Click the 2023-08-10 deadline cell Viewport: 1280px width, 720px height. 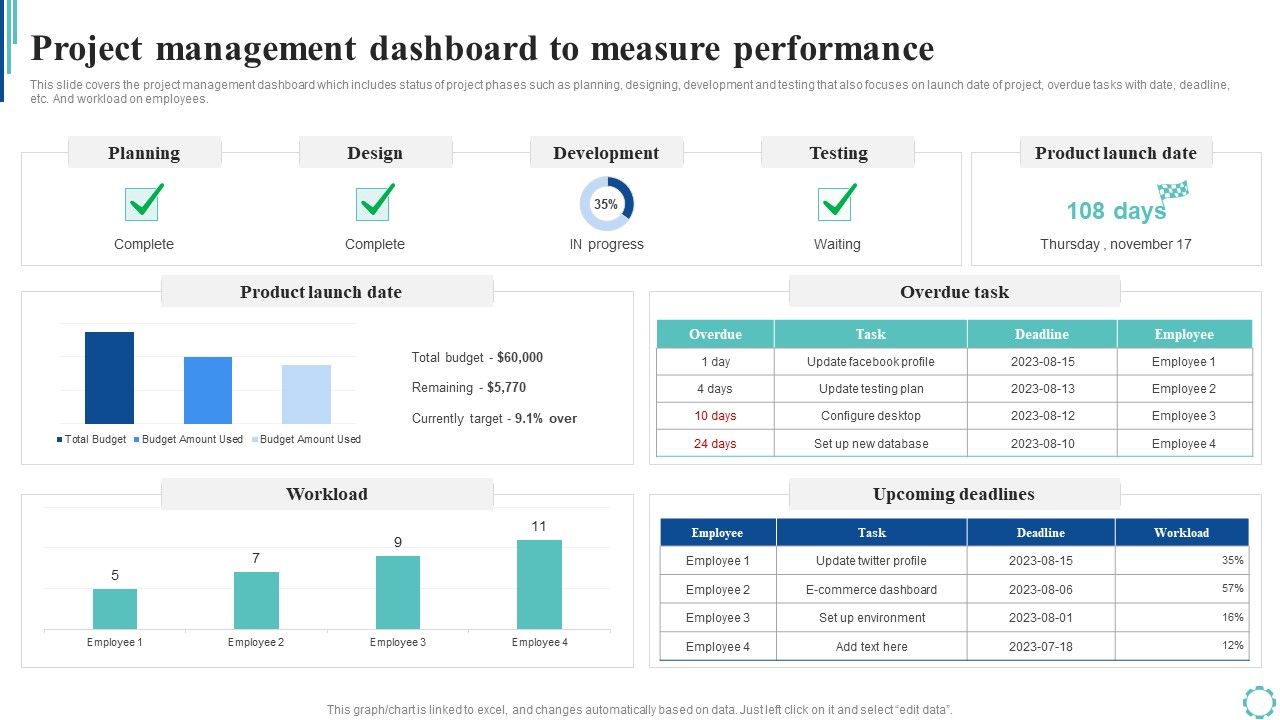coord(1042,444)
